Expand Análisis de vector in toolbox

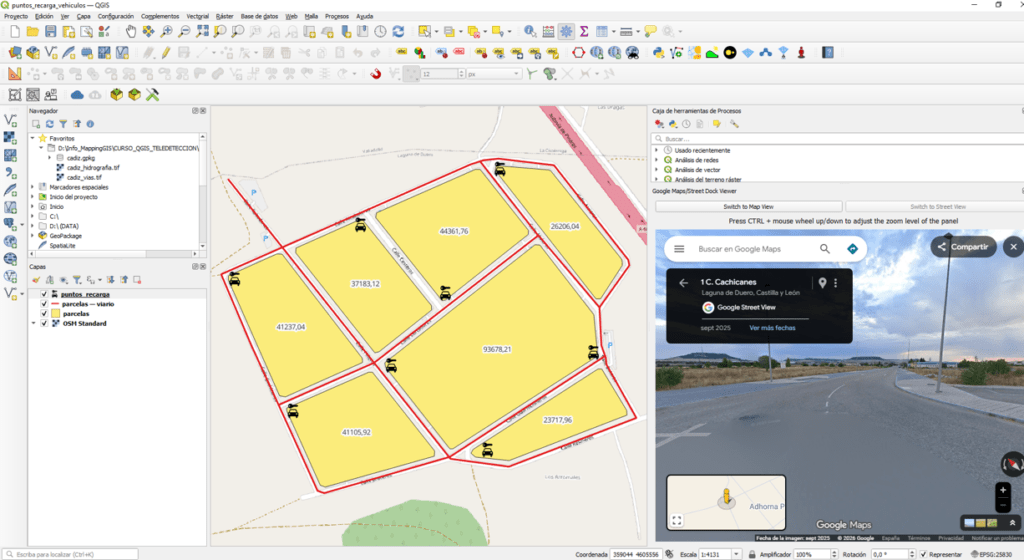656,170
